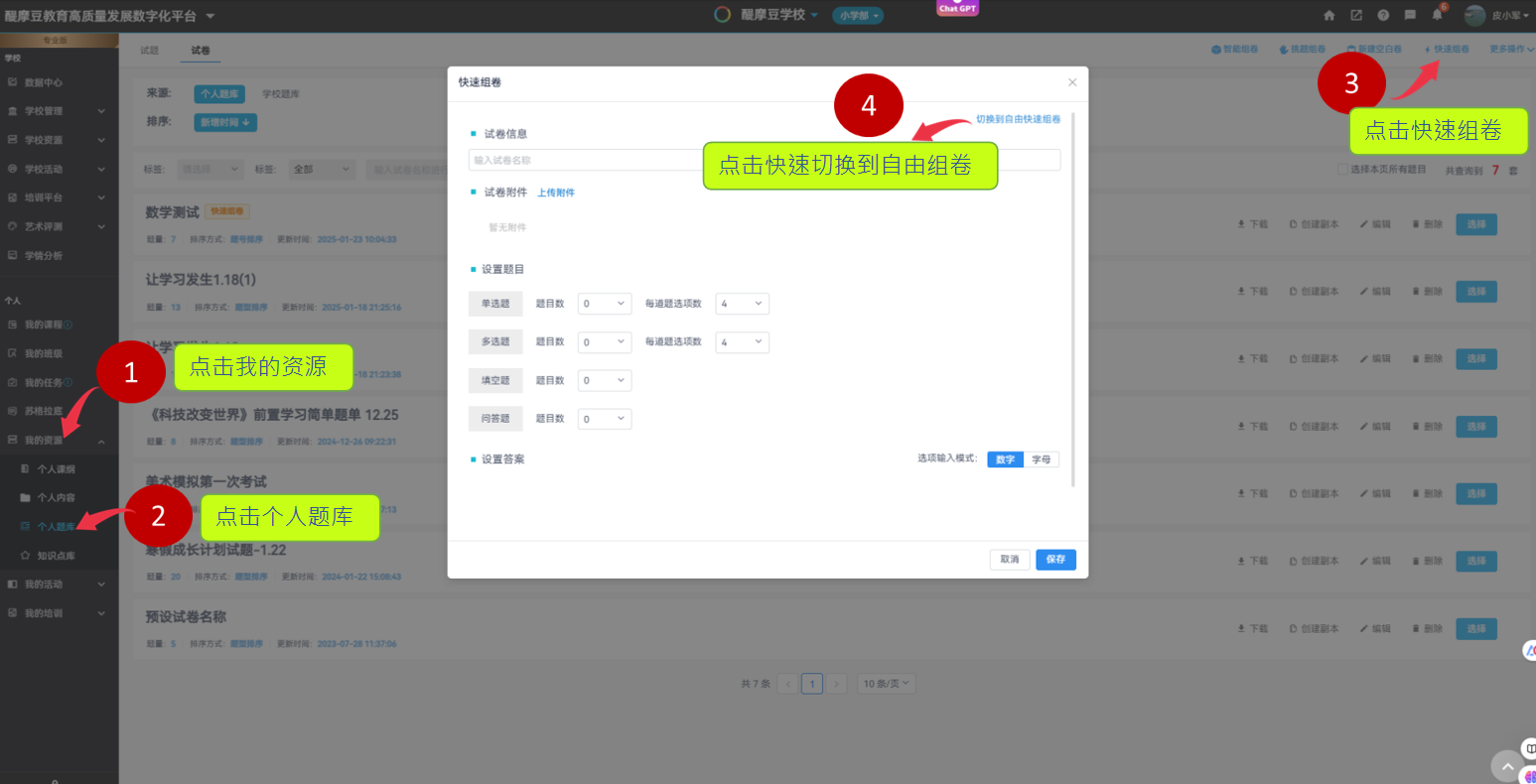
Task: Click the 切换到自由快速组卷 link
Action: [x=1018, y=119]
